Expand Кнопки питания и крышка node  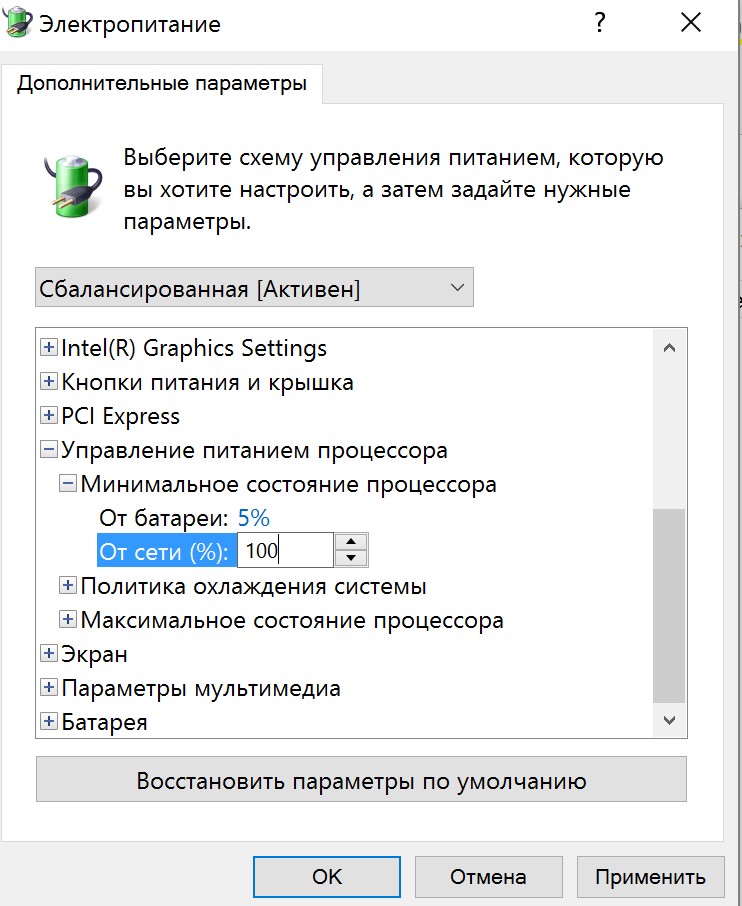point(49,381)
